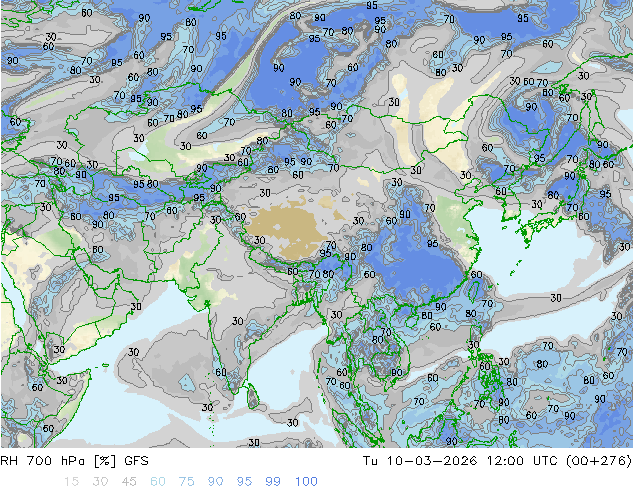Choose the 90 value in the bottom legend
The image size is (634, 490).
coord(215,482)
